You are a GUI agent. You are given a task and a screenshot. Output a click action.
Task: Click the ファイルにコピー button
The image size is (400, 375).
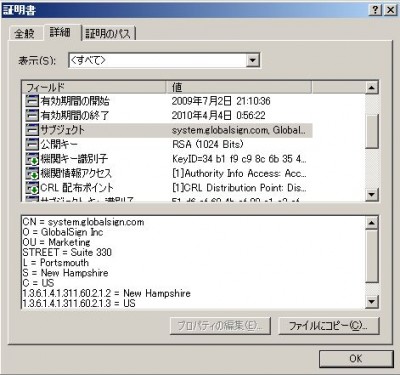329,326
